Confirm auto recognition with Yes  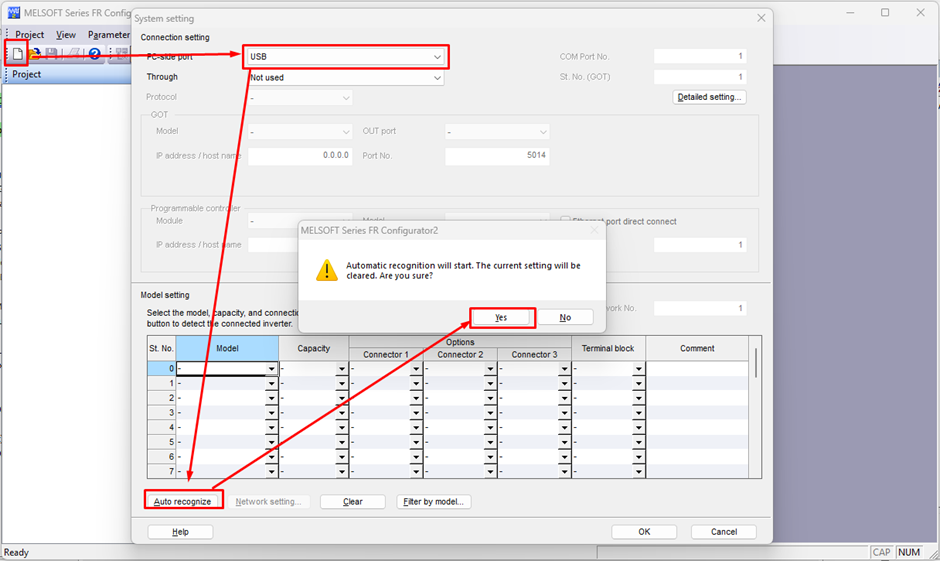point(501,317)
